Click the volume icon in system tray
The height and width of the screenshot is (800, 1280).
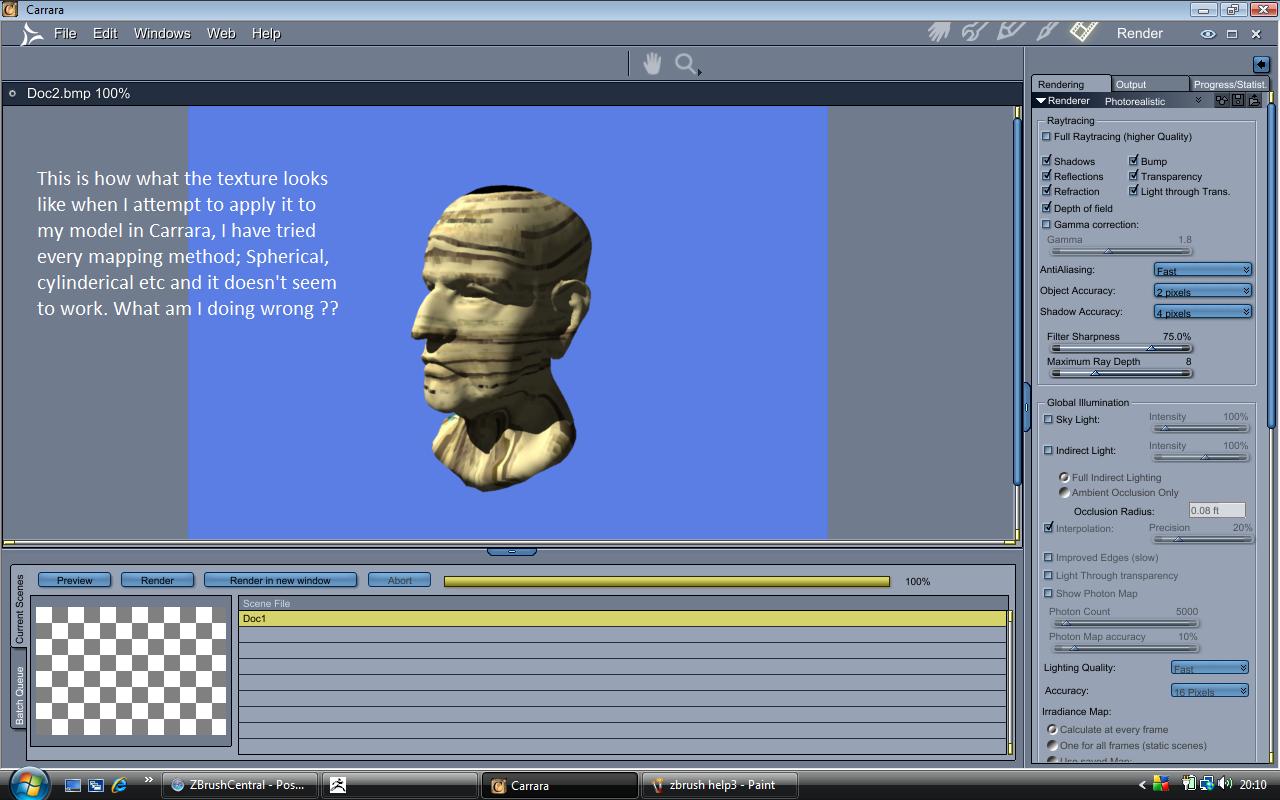coord(1227,785)
